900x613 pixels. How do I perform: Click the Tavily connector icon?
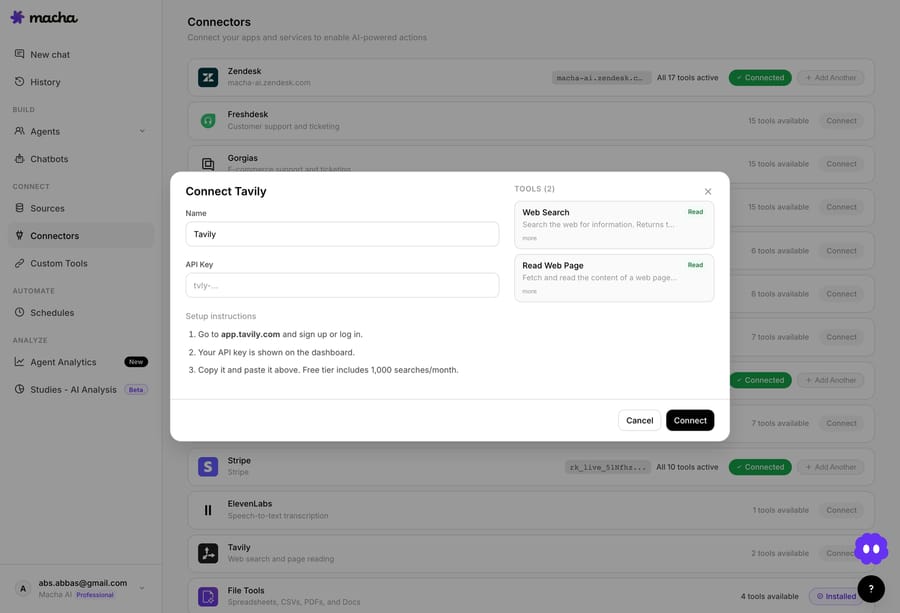[x=208, y=553]
